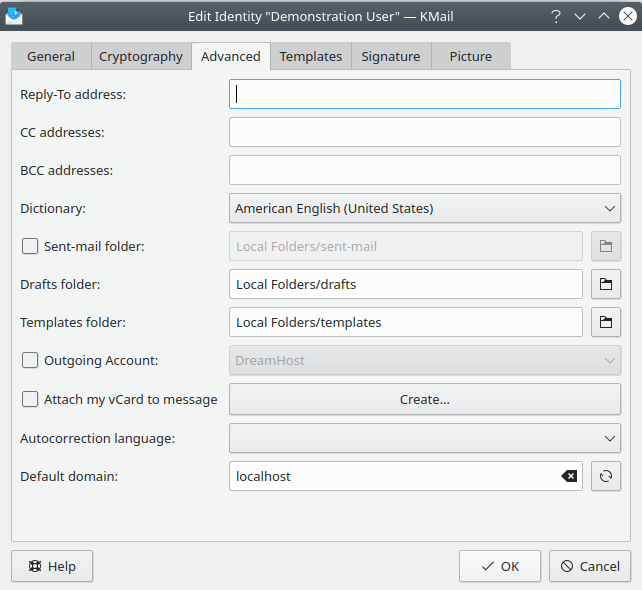Open the Signature tab
The height and width of the screenshot is (590, 642).
coord(391,57)
